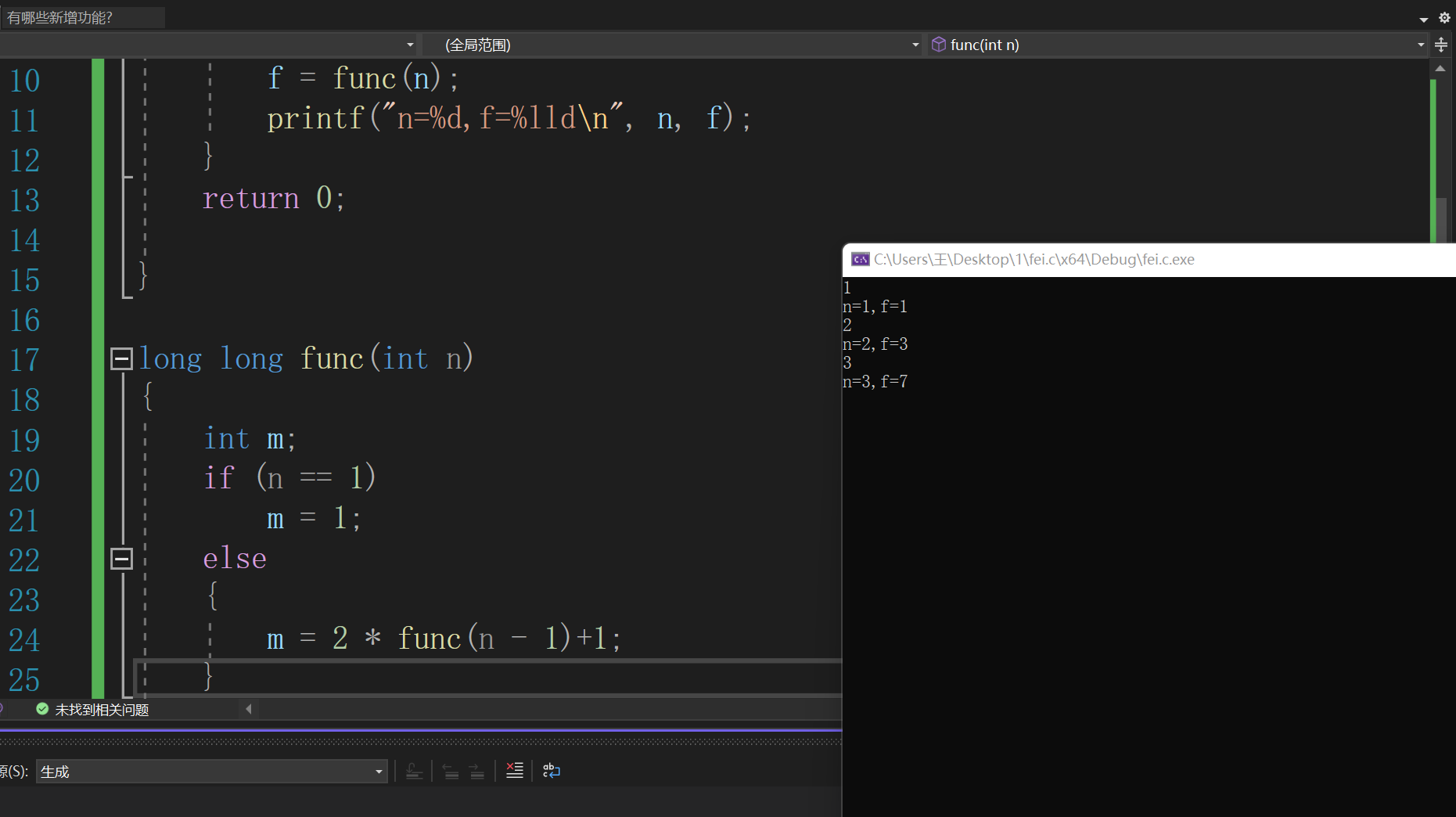Click console output line 'n=1, f=1'

[875, 306]
